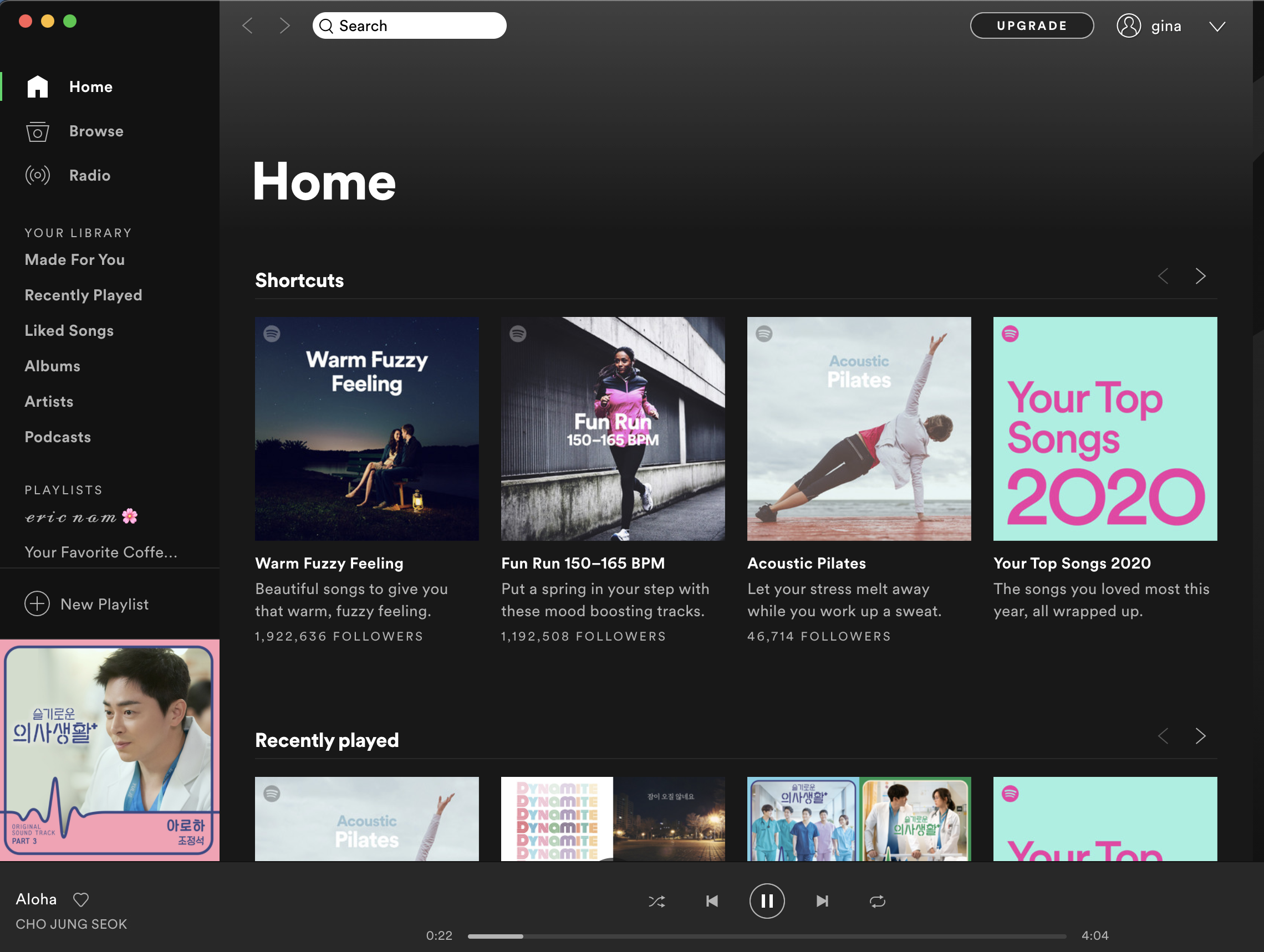Viewport: 1264px width, 952px height.
Task: Click Acoustic Pilates title link
Action: [x=806, y=563]
